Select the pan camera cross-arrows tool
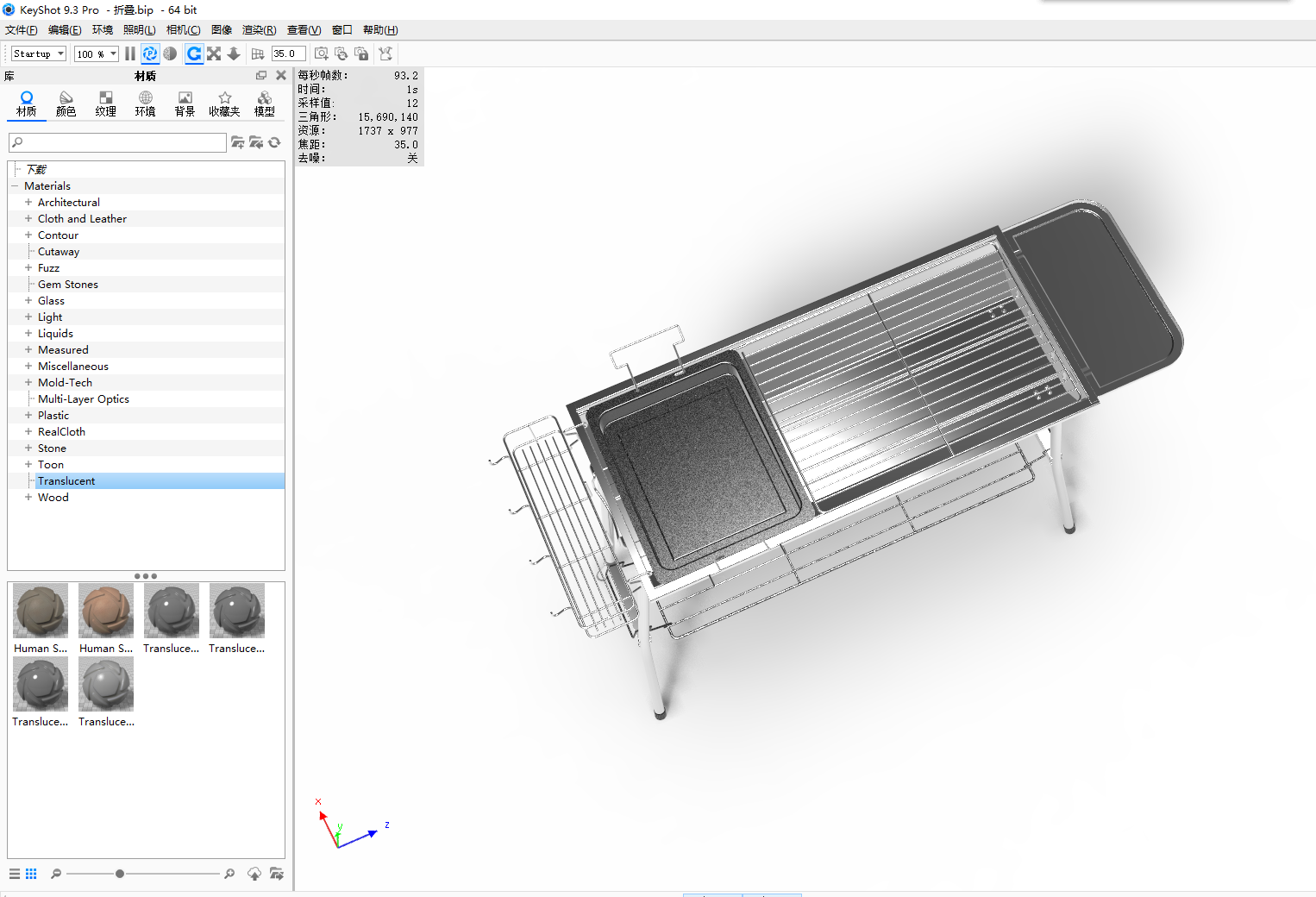 [214, 53]
